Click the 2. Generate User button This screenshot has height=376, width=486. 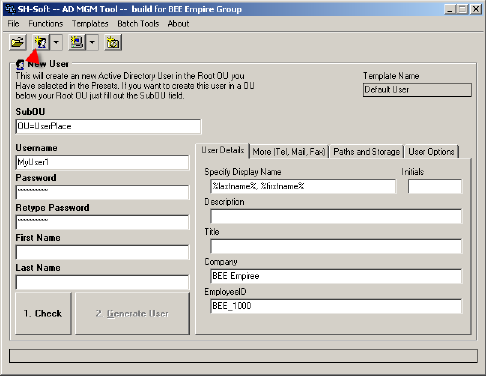(132, 313)
